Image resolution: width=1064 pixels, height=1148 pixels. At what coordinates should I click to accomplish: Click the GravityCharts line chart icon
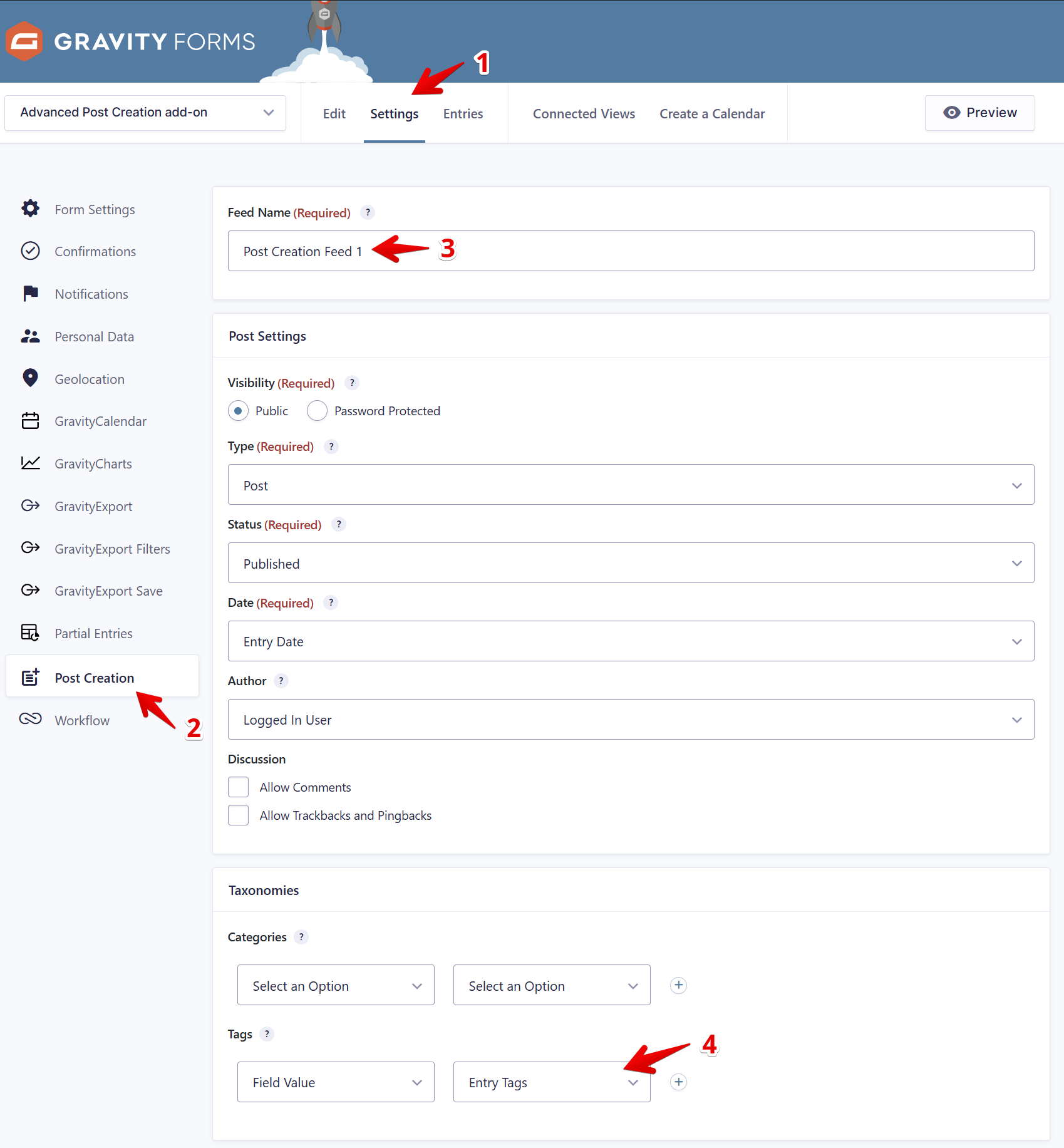tap(30, 463)
